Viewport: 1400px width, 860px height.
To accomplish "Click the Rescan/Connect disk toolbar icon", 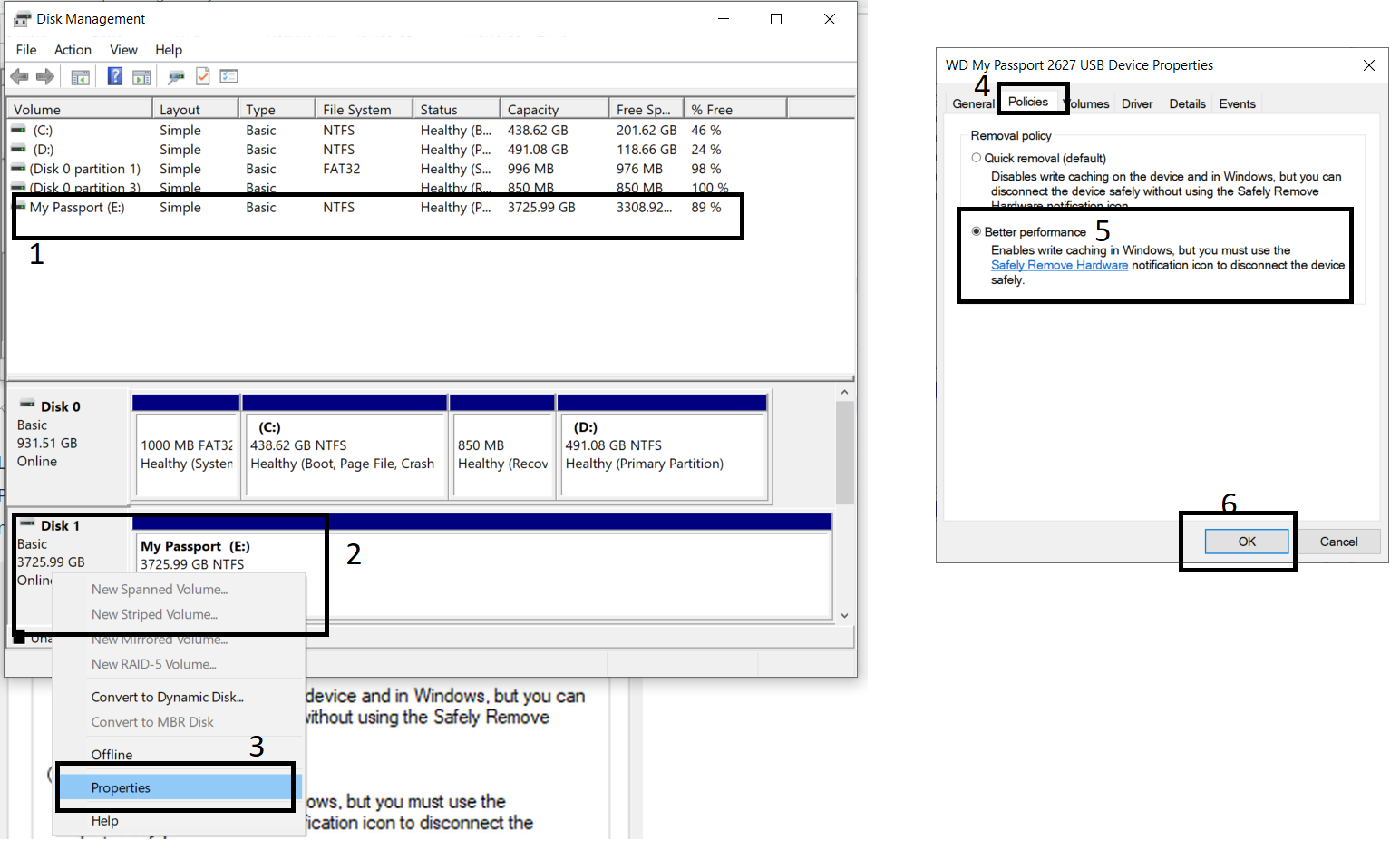I will [177, 77].
